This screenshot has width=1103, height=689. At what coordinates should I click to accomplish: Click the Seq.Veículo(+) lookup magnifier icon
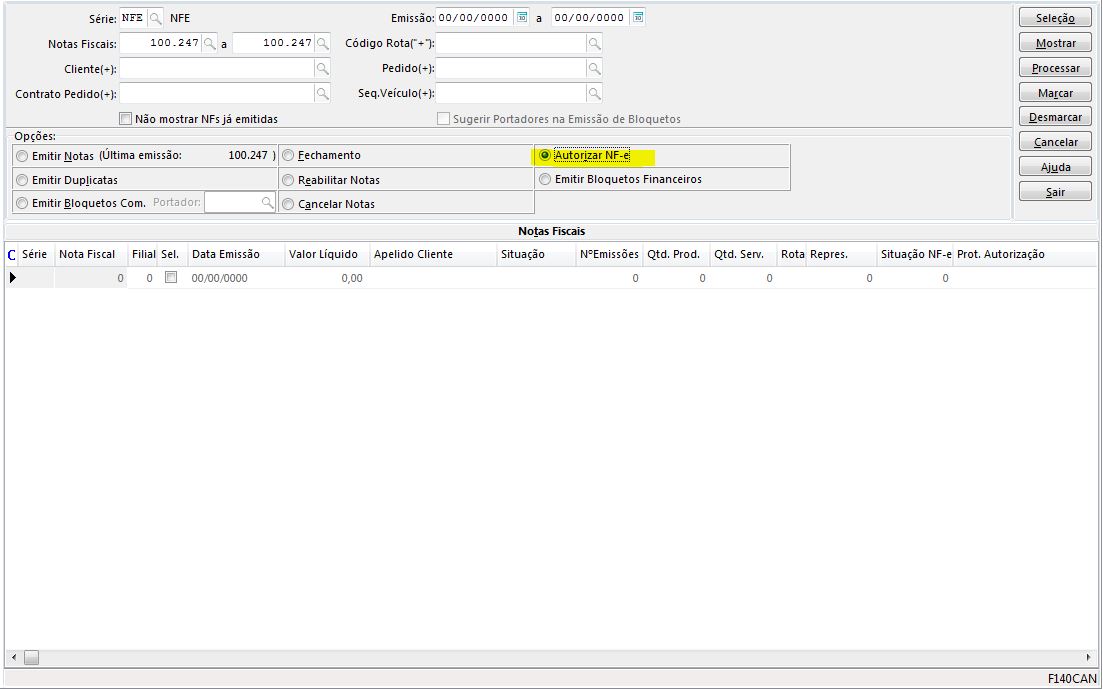pyautogui.click(x=594, y=94)
